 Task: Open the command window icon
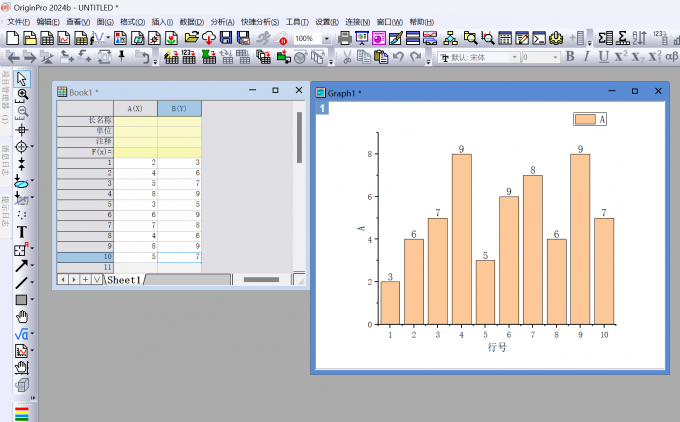click(539, 38)
